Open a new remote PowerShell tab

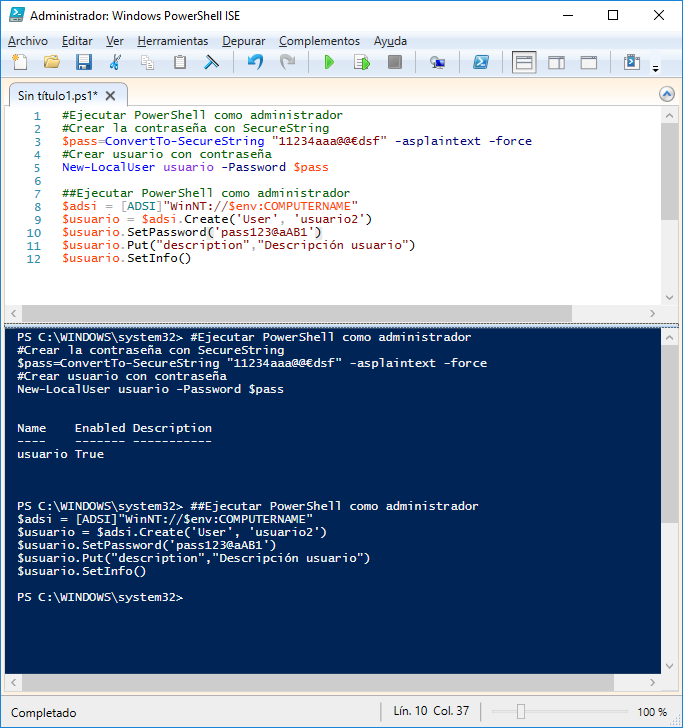pyautogui.click(x=437, y=62)
